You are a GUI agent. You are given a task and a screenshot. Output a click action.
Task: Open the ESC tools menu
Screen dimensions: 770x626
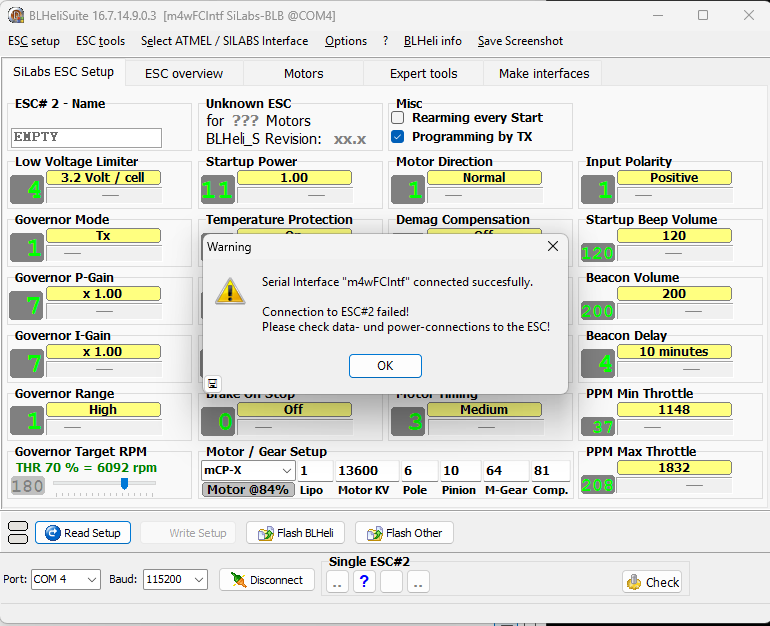point(100,41)
